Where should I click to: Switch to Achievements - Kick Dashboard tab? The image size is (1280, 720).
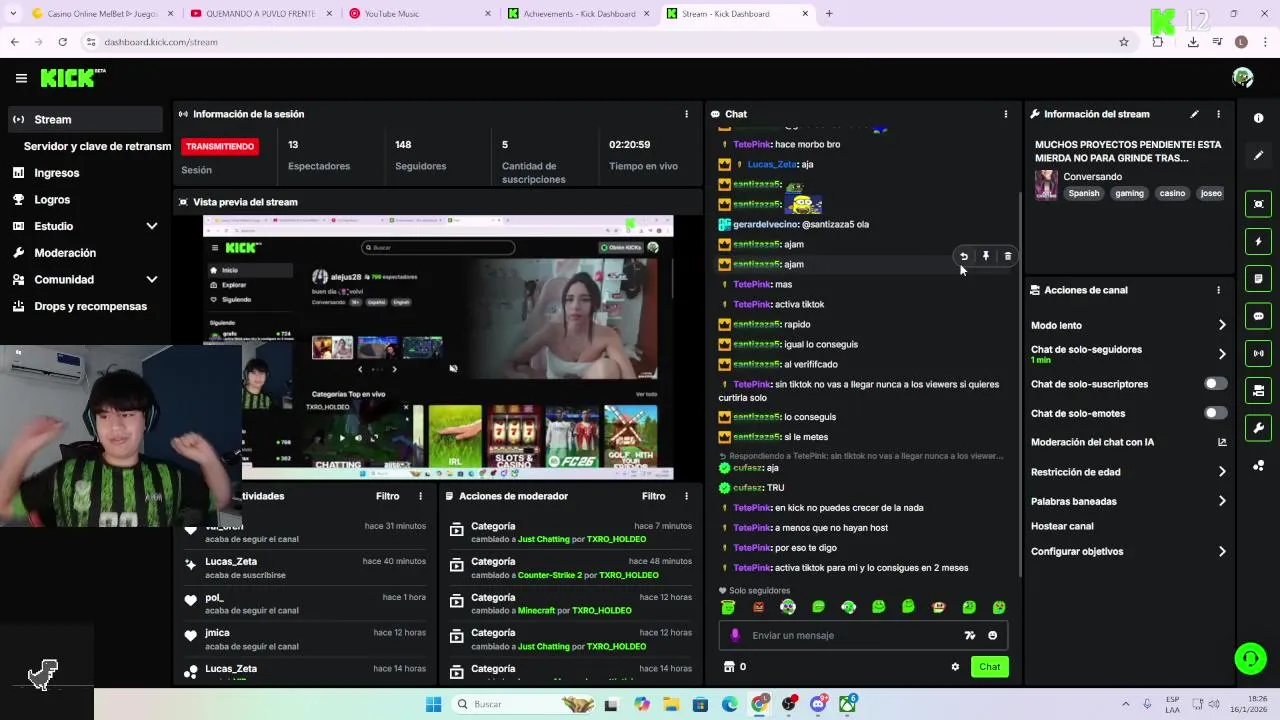(x=578, y=14)
